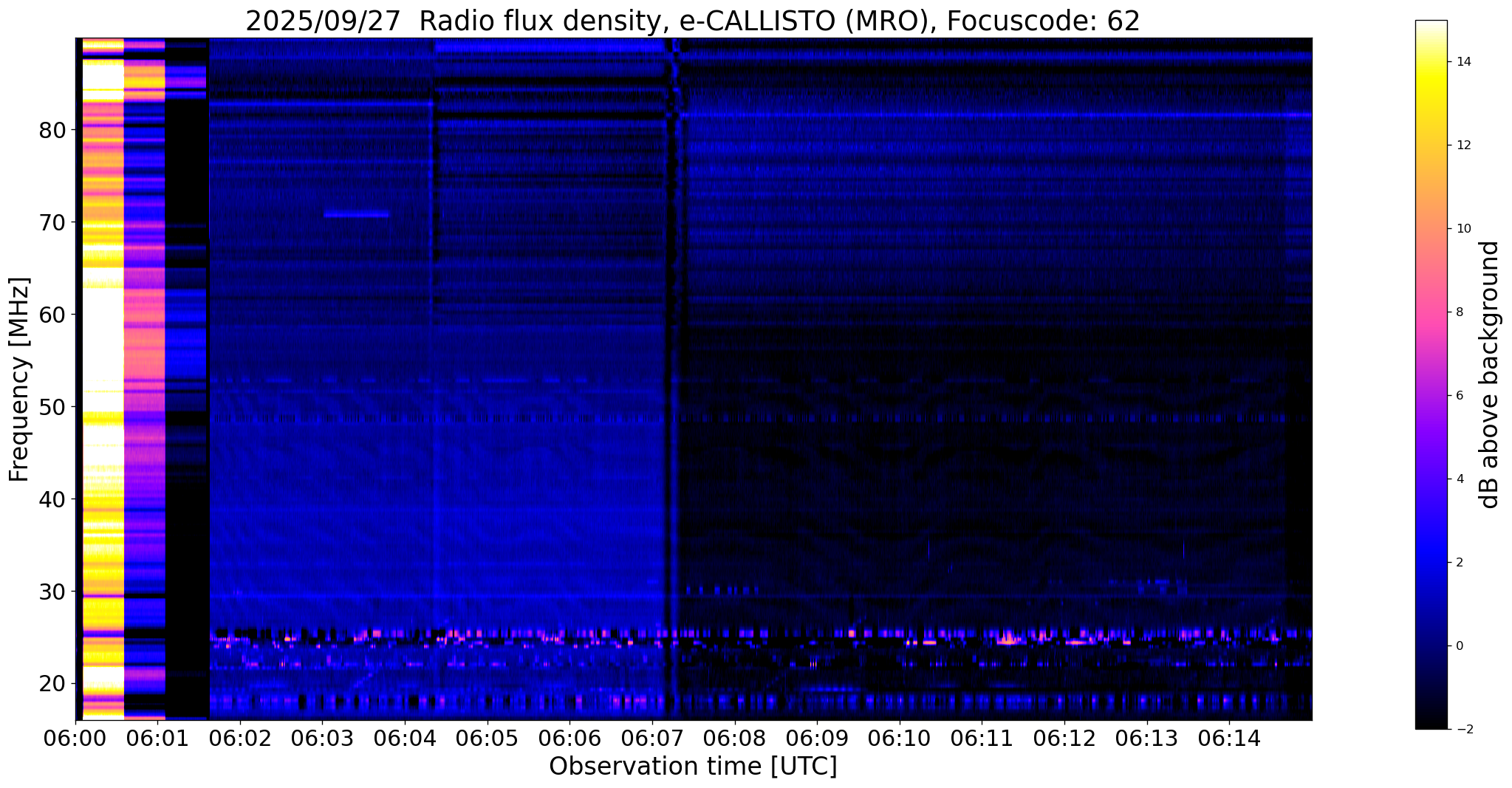The image size is (1512, 788).
Task: Click the bright horizontal line near 82 MHz
Action: 996,115
